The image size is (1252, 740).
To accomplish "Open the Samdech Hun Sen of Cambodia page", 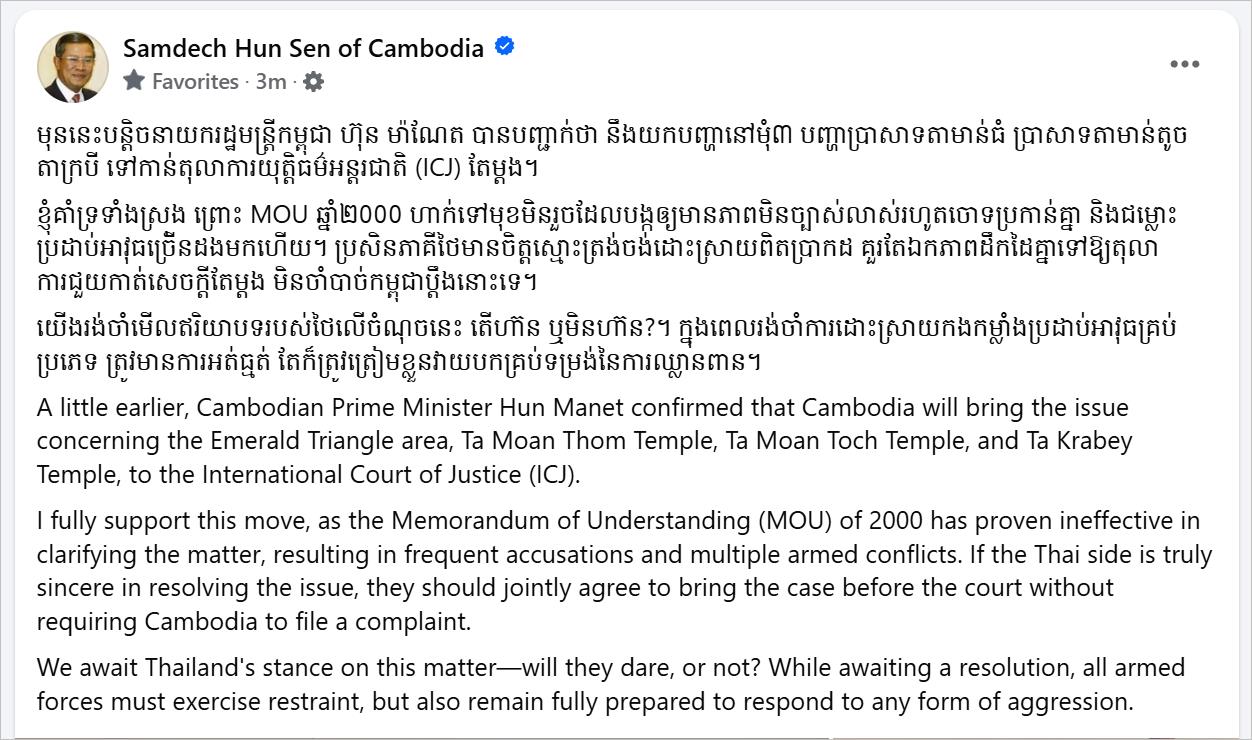I will (303, 47).
